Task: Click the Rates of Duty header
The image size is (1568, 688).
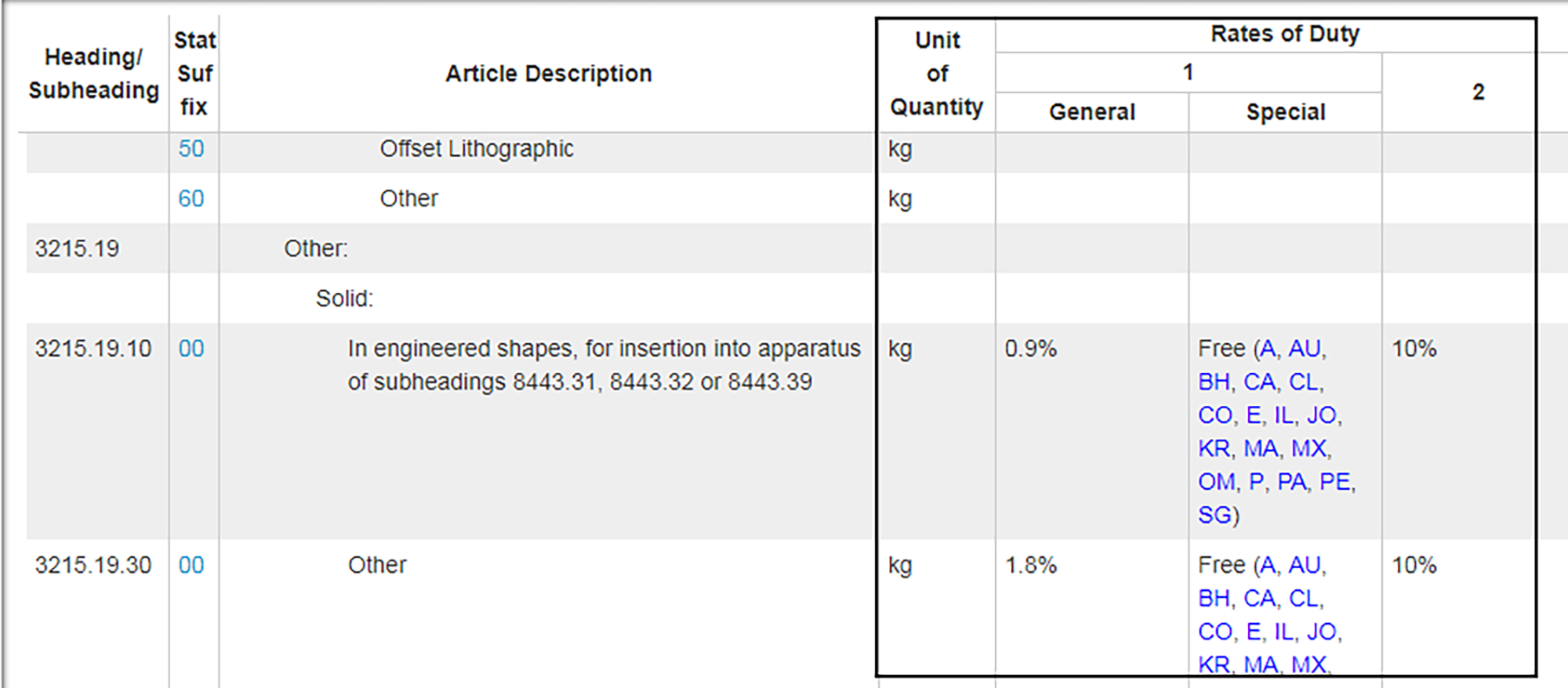Action: point(1284,34)
